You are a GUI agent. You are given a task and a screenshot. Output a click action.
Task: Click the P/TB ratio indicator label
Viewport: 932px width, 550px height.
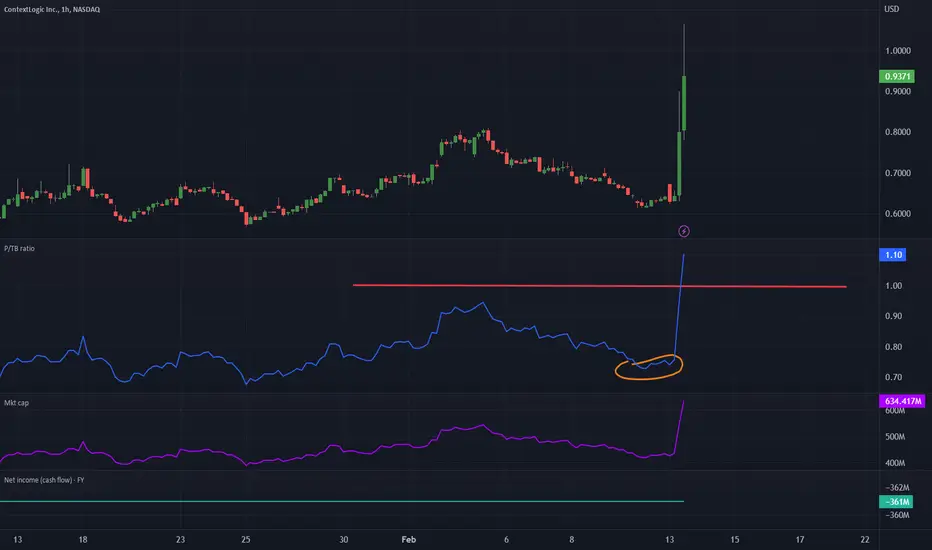[x=19, y=249]
